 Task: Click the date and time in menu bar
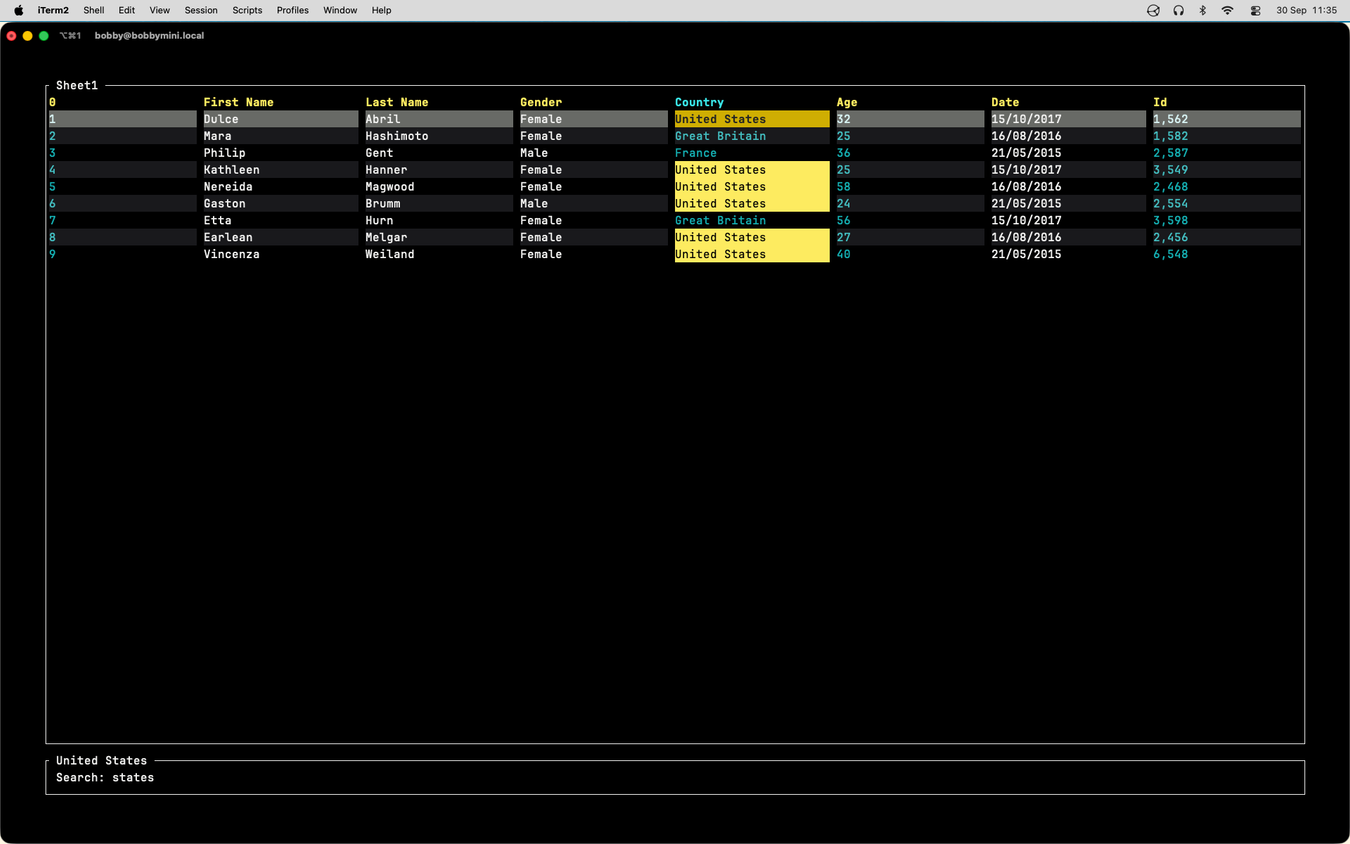point(1306,10)
